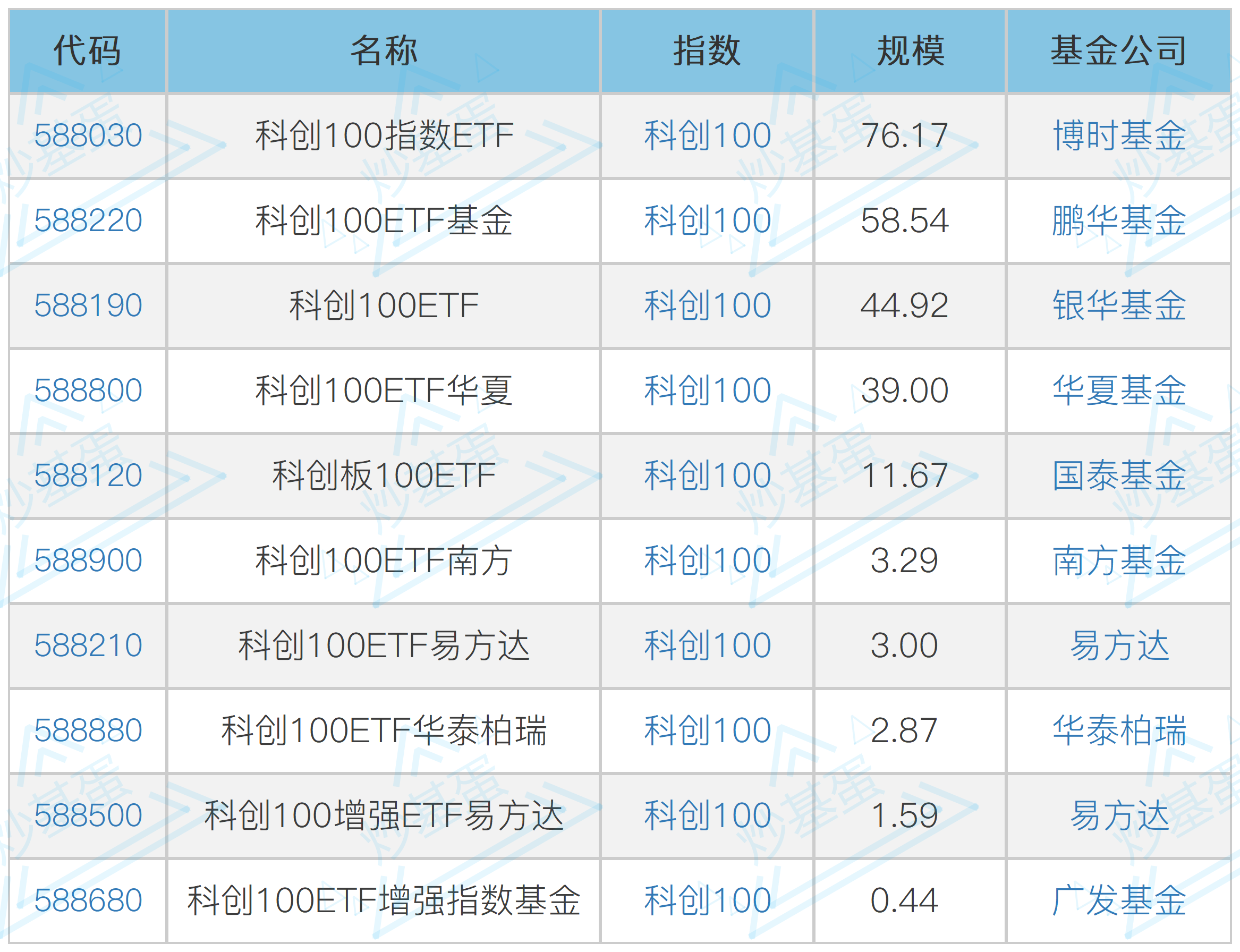The height and width of the screenshot is (952, 1240).
Task: Open fund code 588120 link
Action: [88, 475]
